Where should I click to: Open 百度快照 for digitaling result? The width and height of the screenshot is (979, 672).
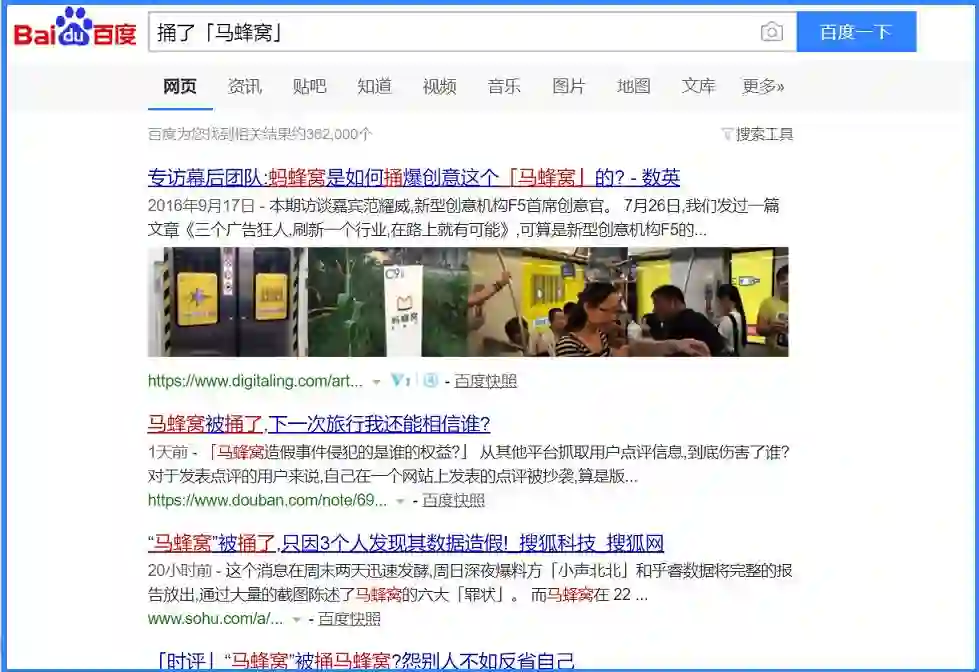coord(486,381)
